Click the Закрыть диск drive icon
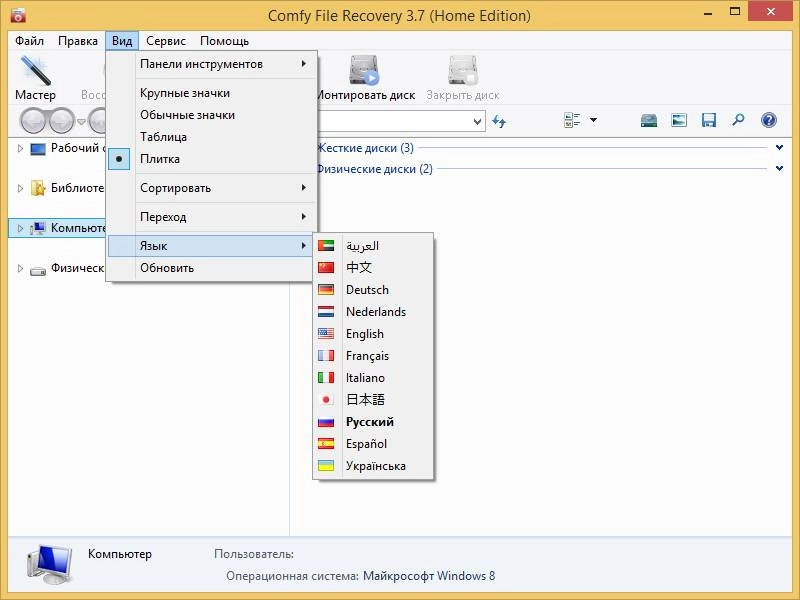800x600 pixels. click(x=463, y=70)
